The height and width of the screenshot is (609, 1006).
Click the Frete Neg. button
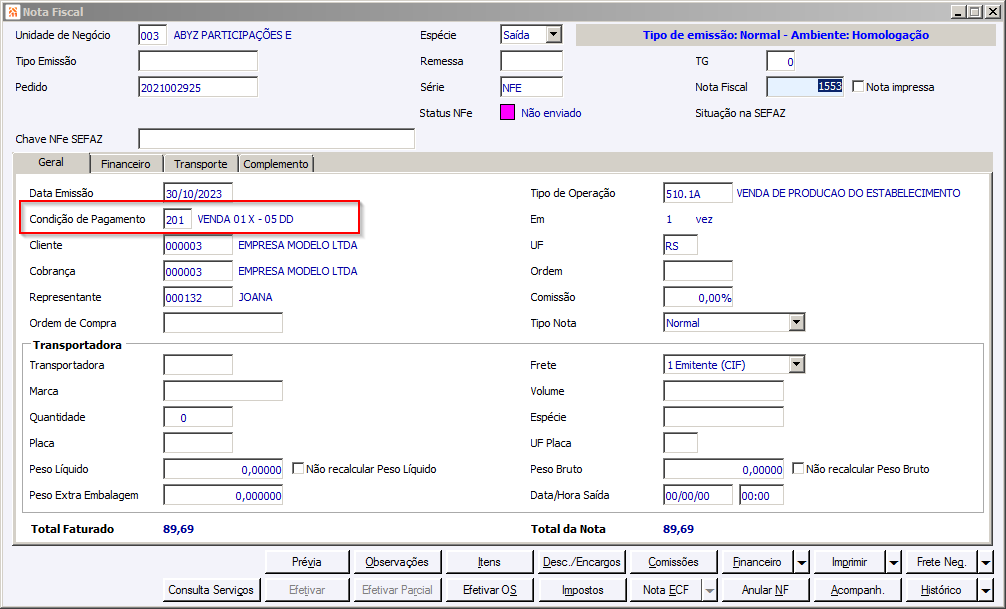pyautogui.click(x=941, y=562)
